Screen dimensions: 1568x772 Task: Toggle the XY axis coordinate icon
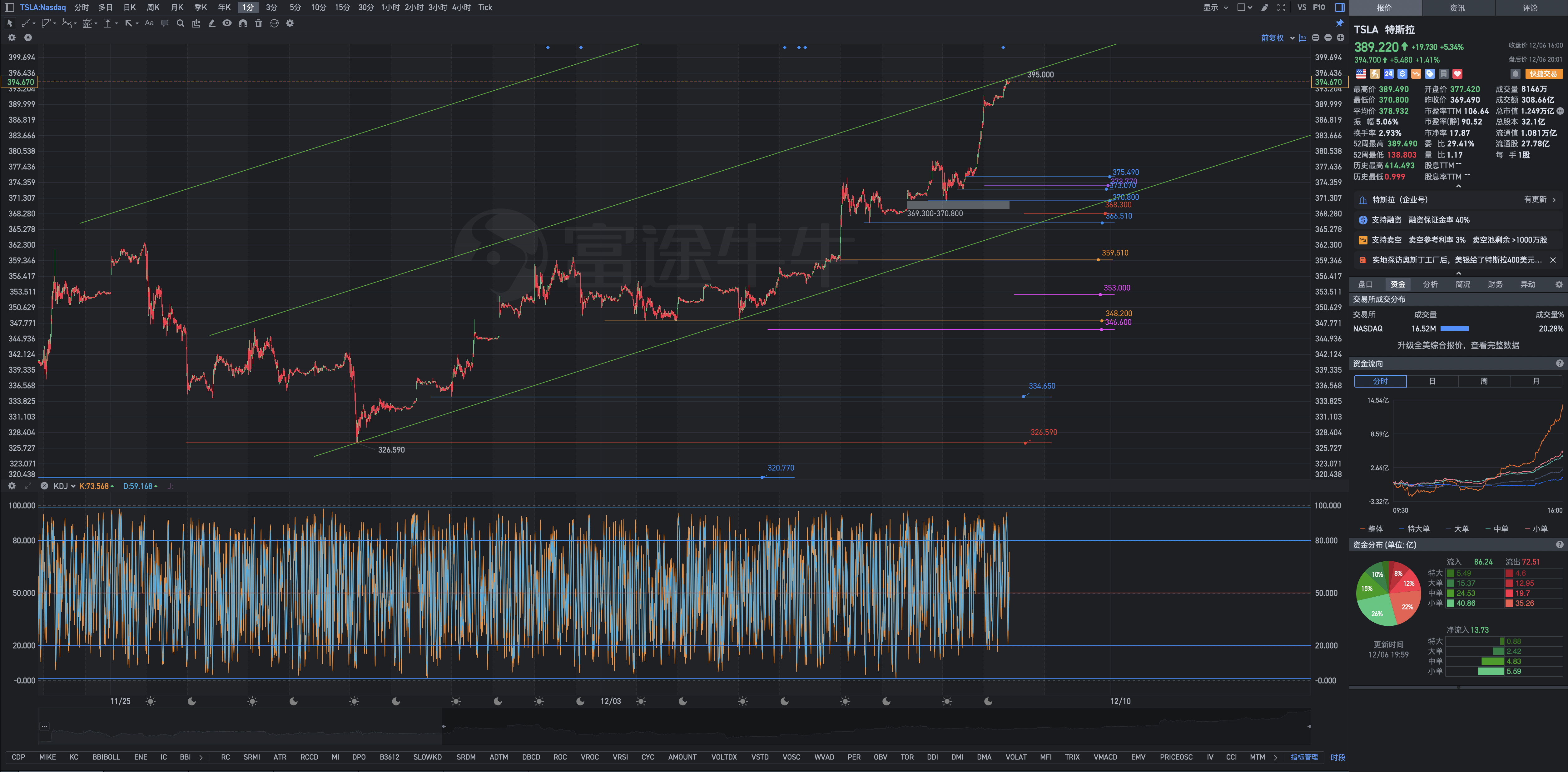pos(1303,38)
